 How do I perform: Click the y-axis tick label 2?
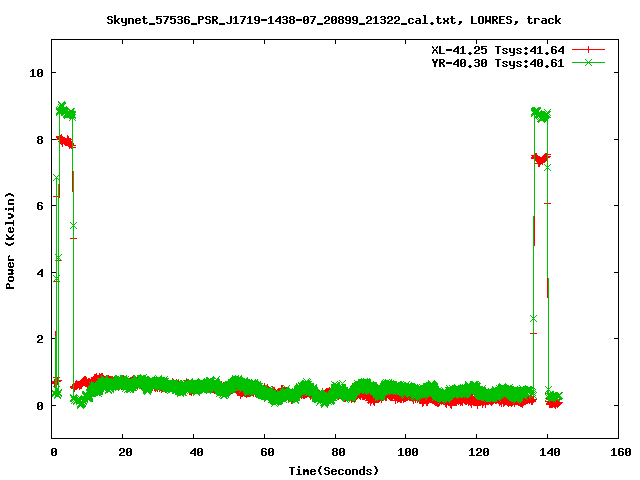[40, 339]
